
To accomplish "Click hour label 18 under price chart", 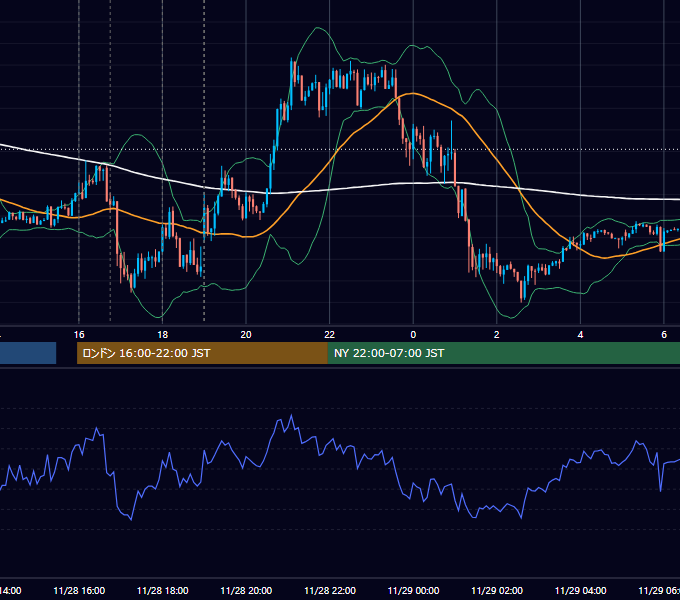I will click(x=163, y=335).
